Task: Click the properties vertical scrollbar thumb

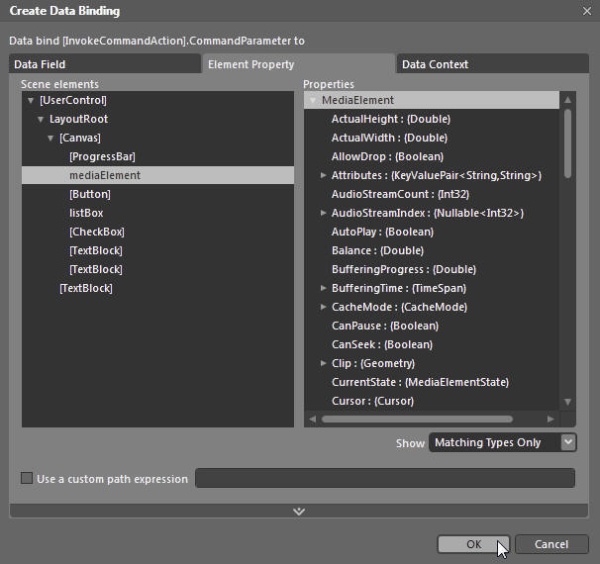Action: pyautogui.click(x=568, y=143)
